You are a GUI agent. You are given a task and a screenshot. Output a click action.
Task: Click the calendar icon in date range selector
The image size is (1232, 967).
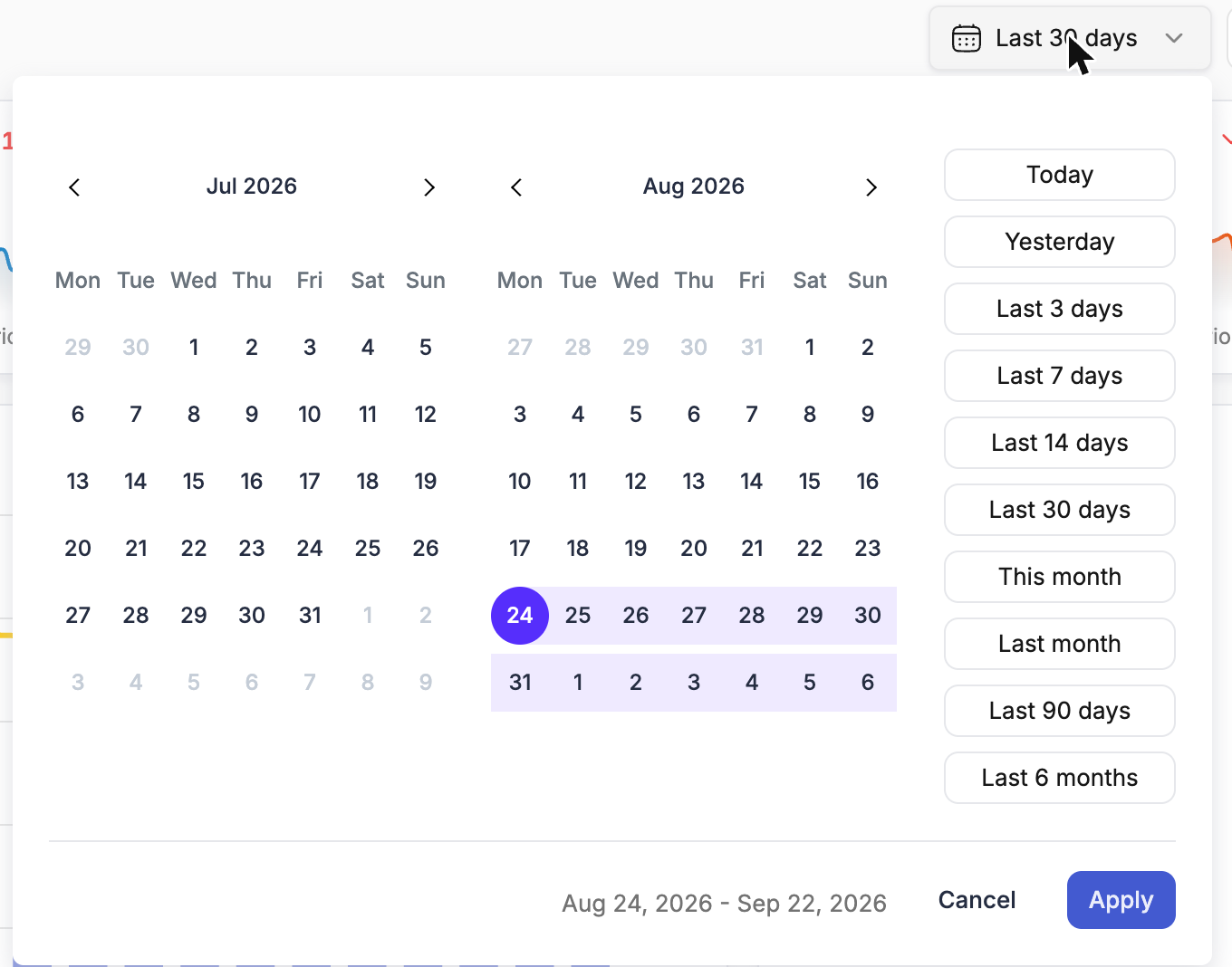[966, 39]
